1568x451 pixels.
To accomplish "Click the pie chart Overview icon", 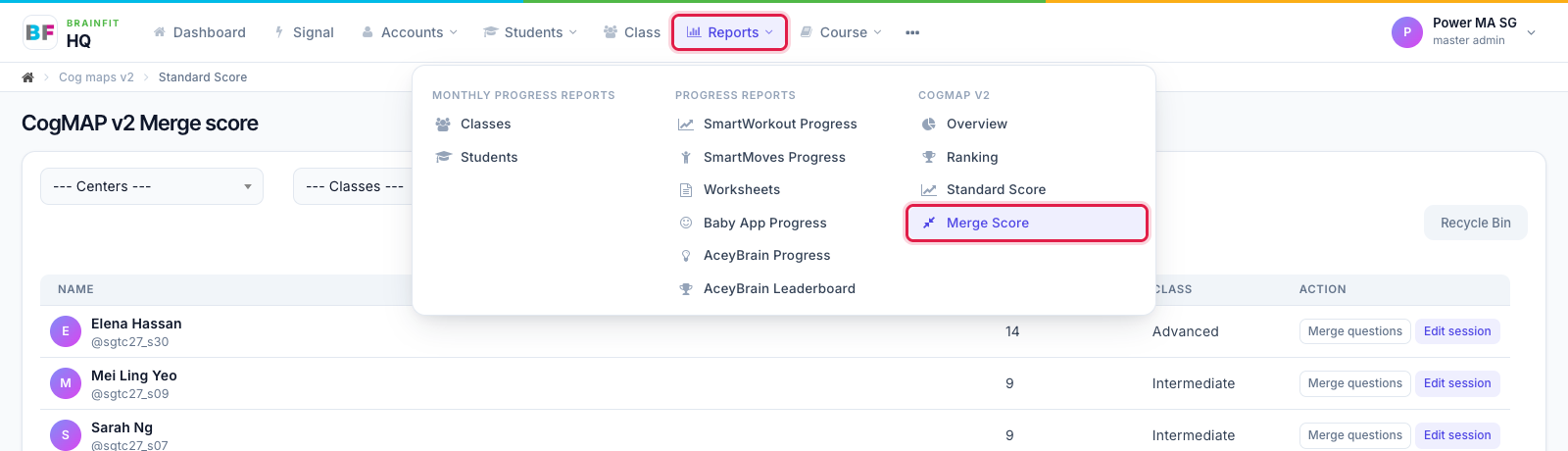I will coord(929,125).
